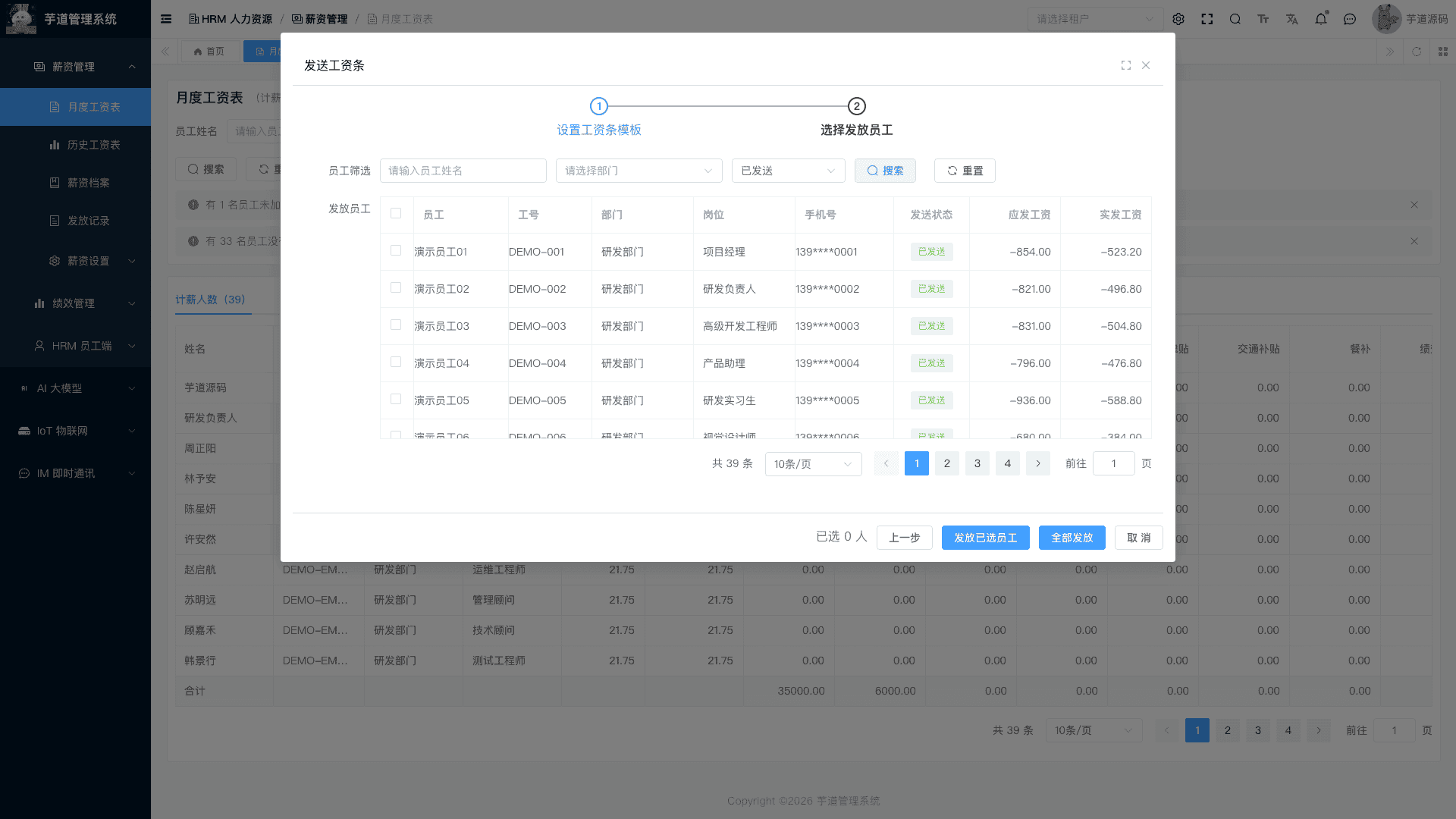Open the language translation icon
1456x819 pixels.
1292,19
